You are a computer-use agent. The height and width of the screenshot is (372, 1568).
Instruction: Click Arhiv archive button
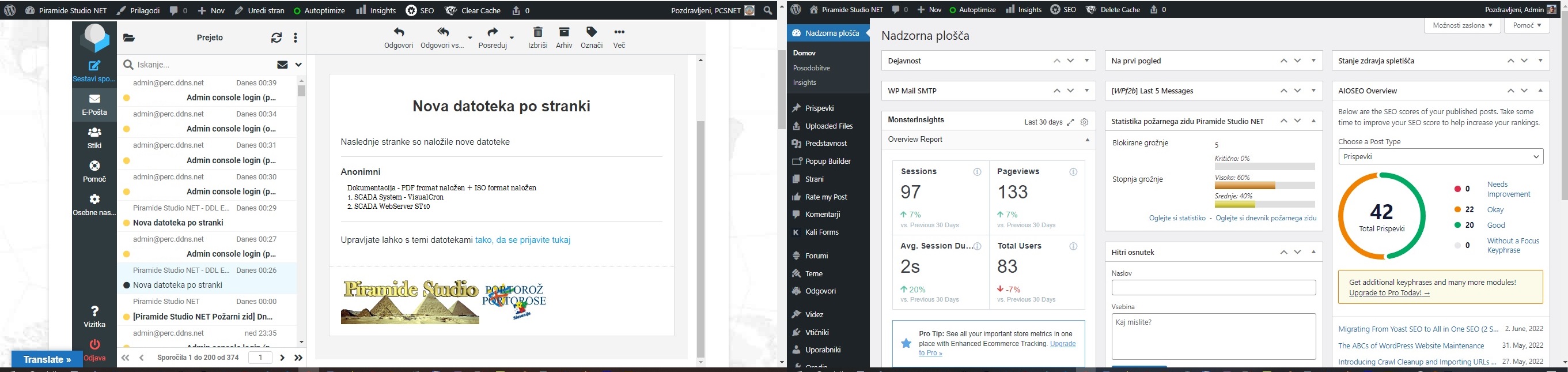tap(565, 38)
